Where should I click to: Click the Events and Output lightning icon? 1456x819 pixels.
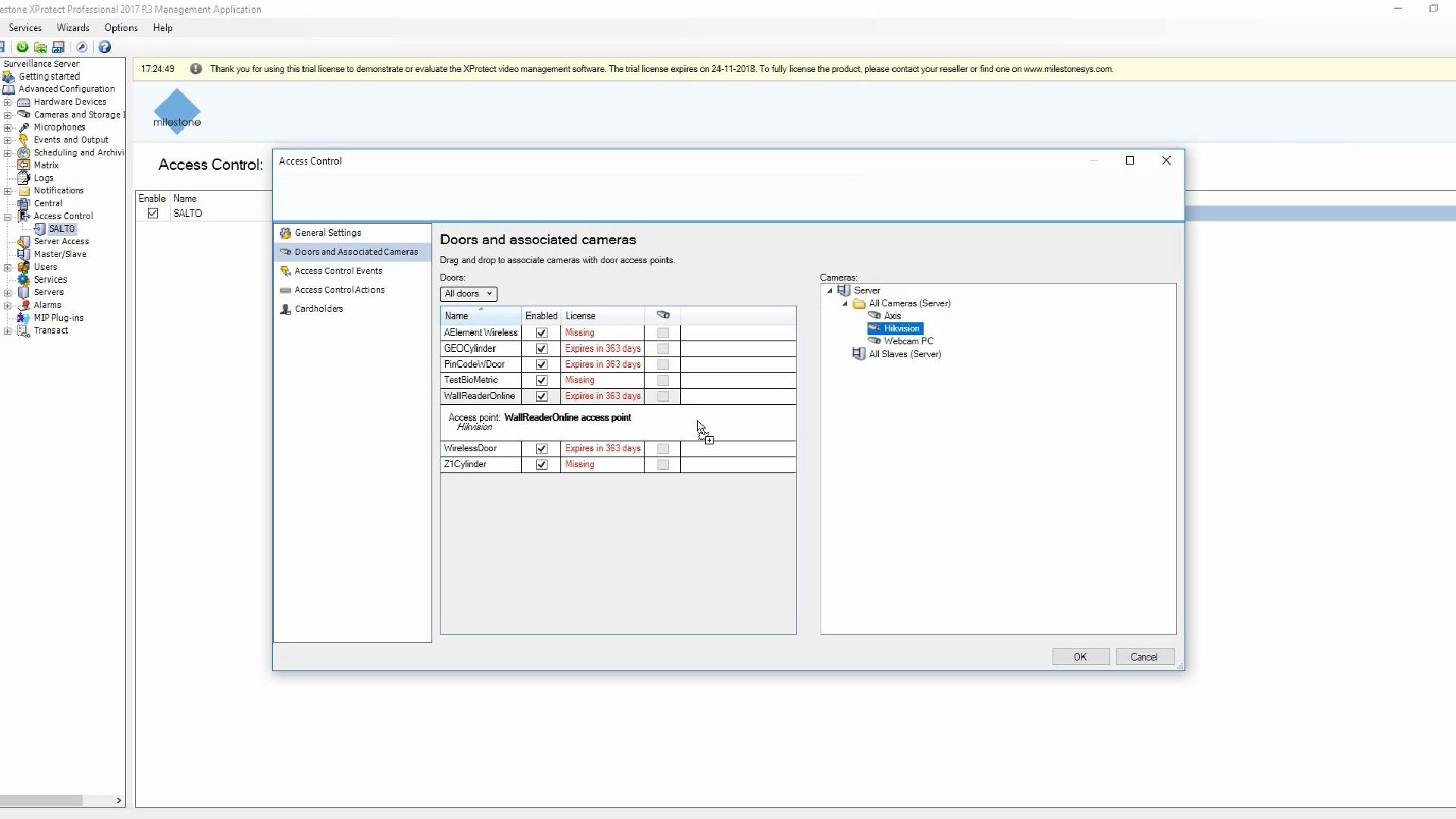[24, 140]
